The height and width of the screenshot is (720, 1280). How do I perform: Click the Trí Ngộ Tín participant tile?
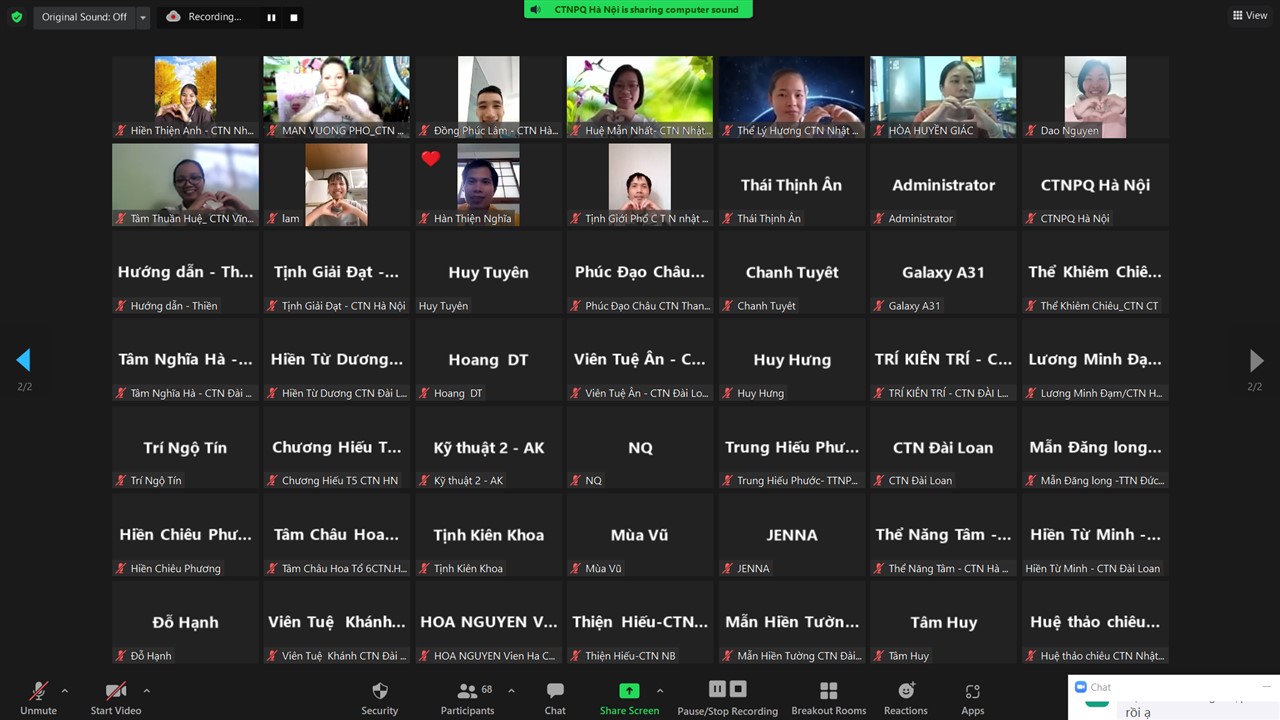(x=185, y=447)
